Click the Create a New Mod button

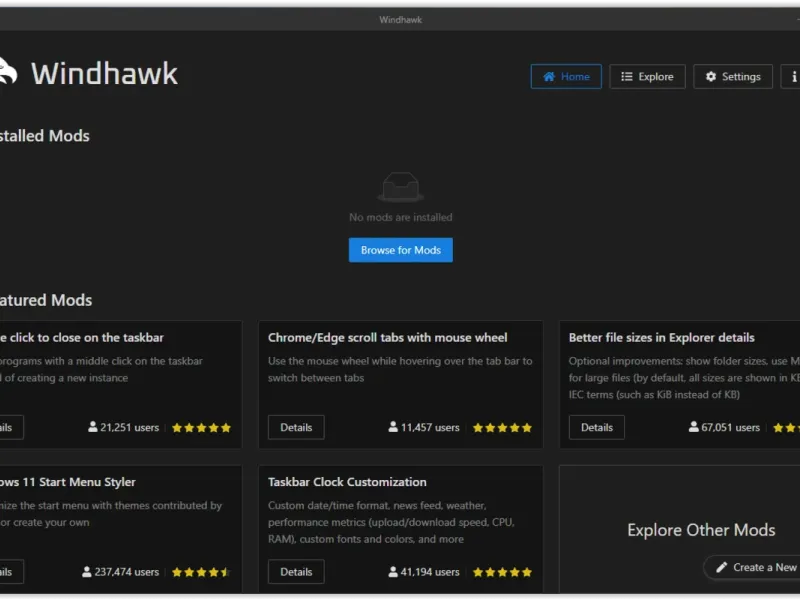point(753,567)
